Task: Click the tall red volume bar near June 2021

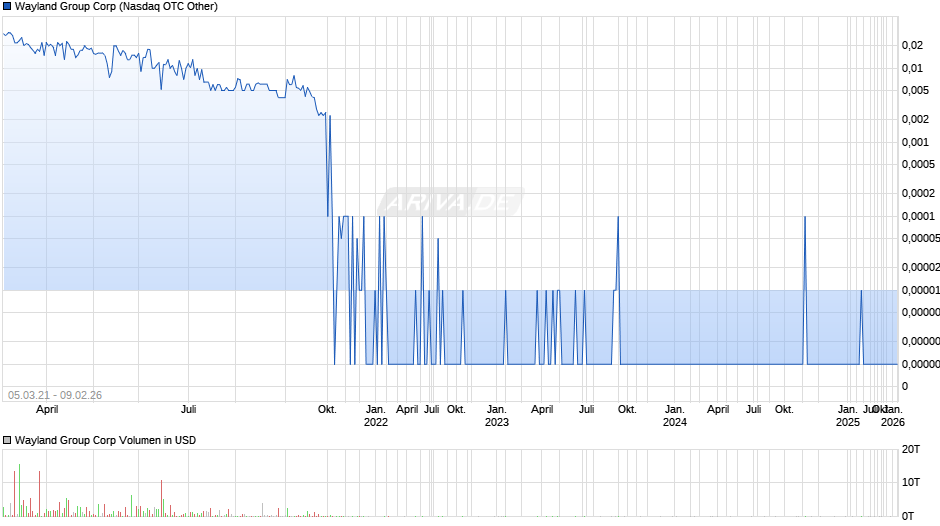Action: [x=161, y=498]
